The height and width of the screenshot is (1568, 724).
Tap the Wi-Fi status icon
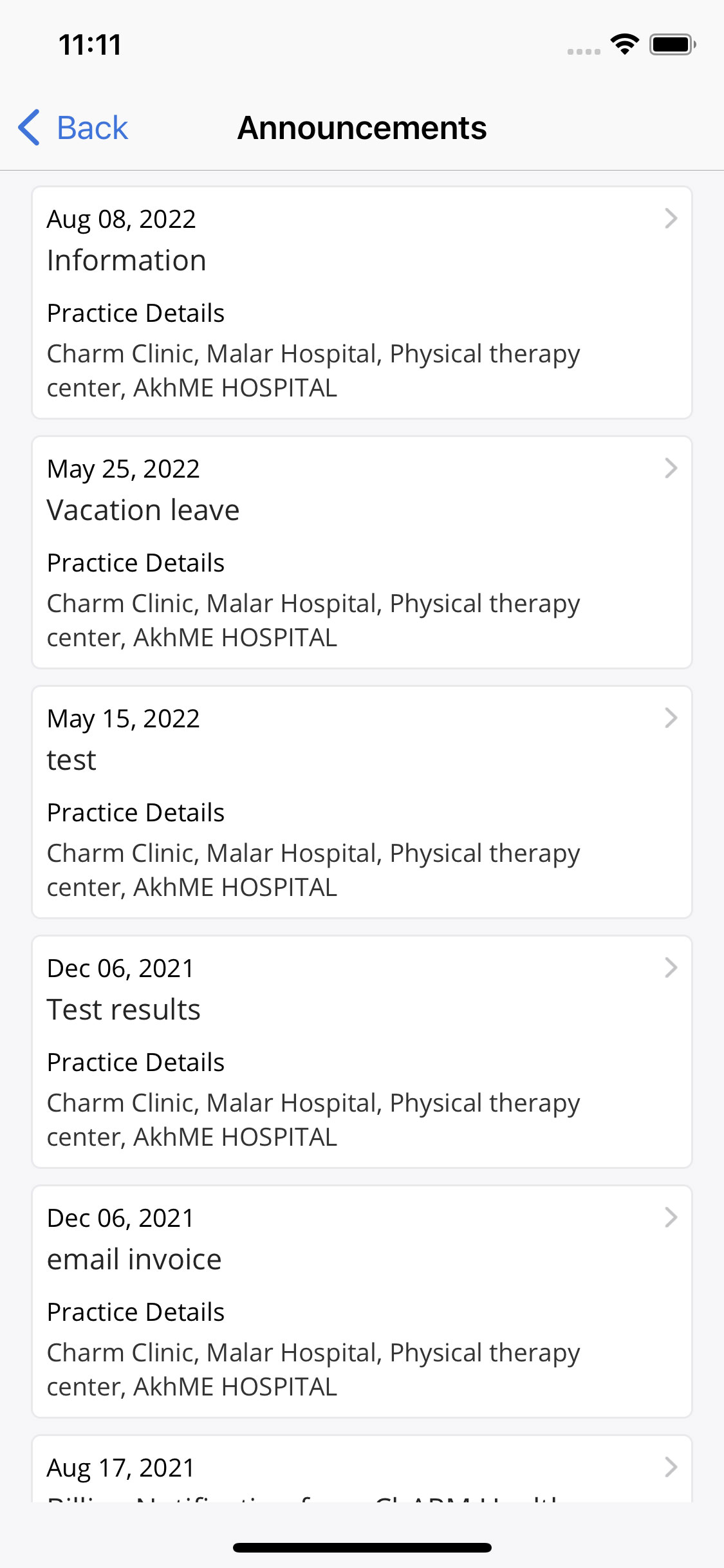624,44
